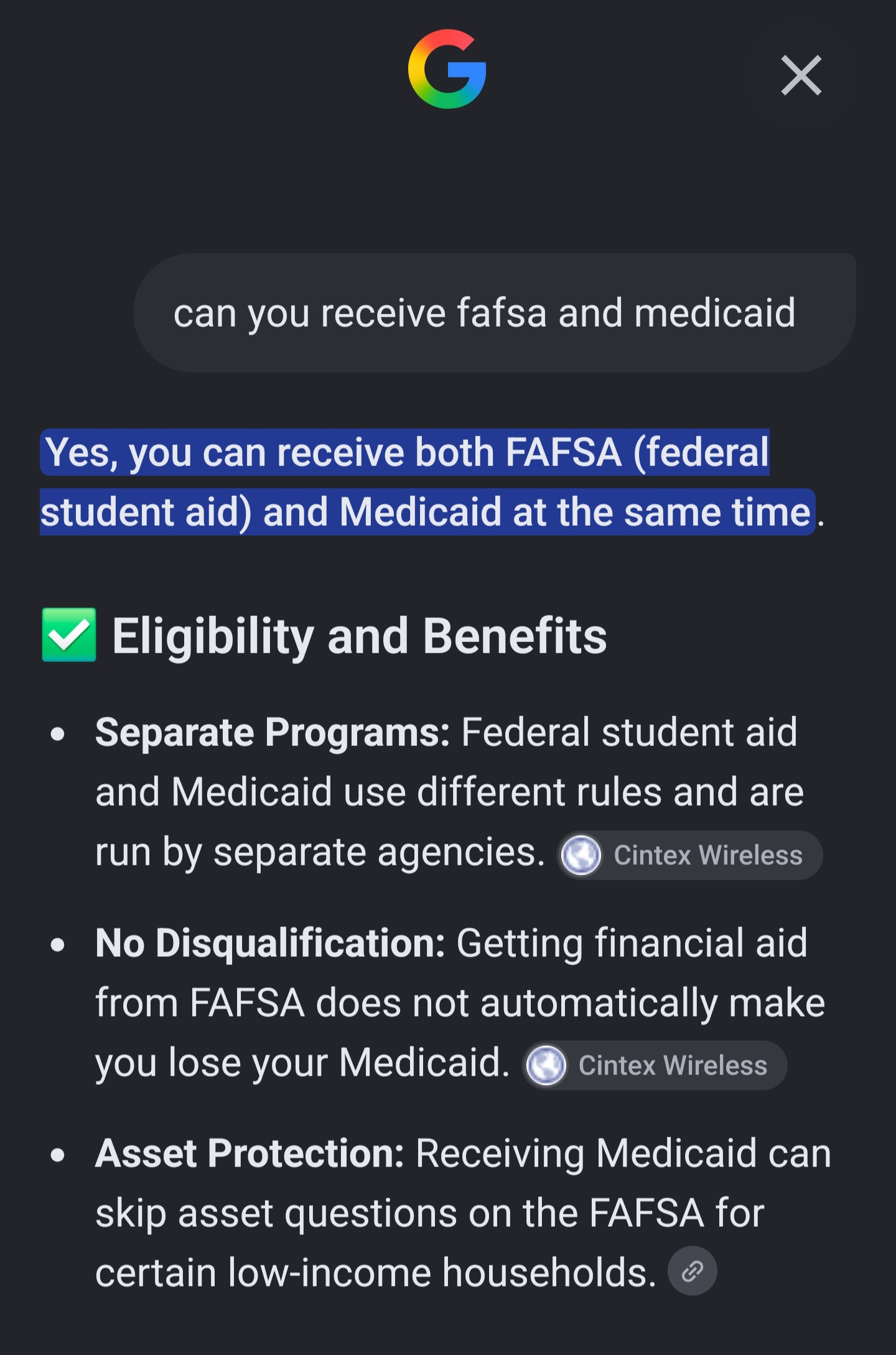Close the AI answer panel
Image resolution: width=896 pixels, height=1355 pixels.
[801, 75]
